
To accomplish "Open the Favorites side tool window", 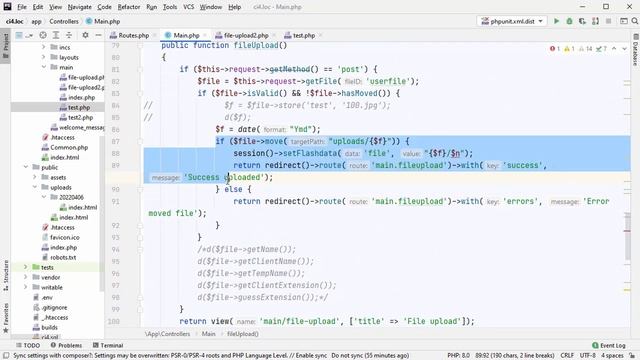I will click(x=5, y=318).
